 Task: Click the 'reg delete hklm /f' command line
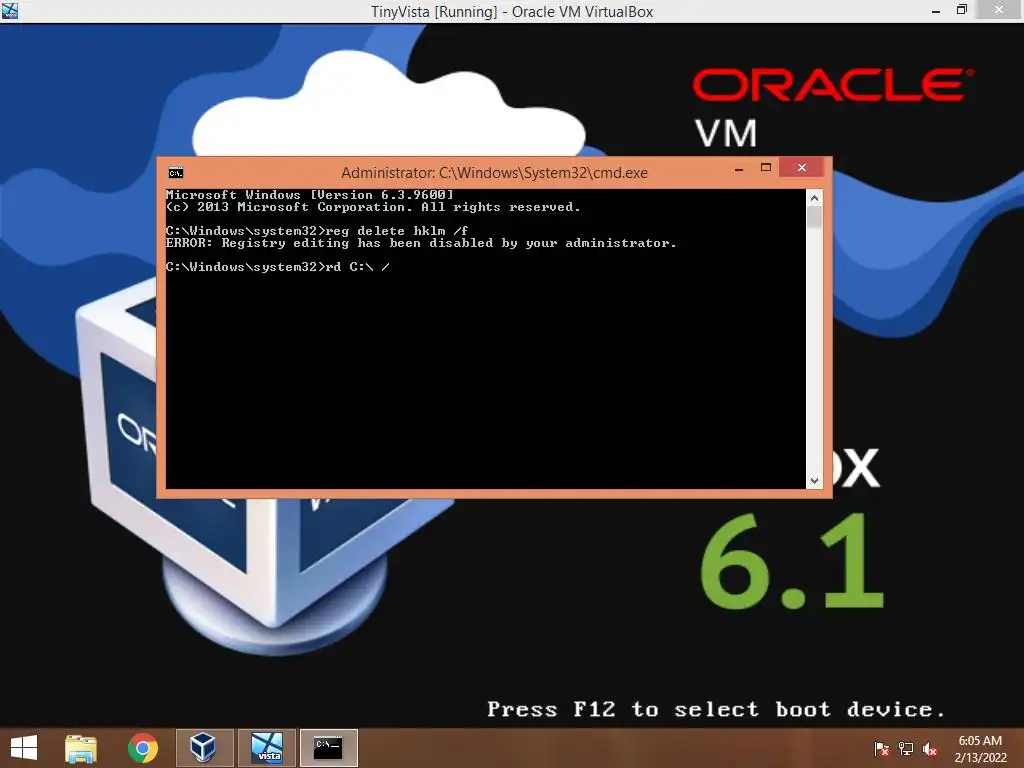tap(317, 231)
